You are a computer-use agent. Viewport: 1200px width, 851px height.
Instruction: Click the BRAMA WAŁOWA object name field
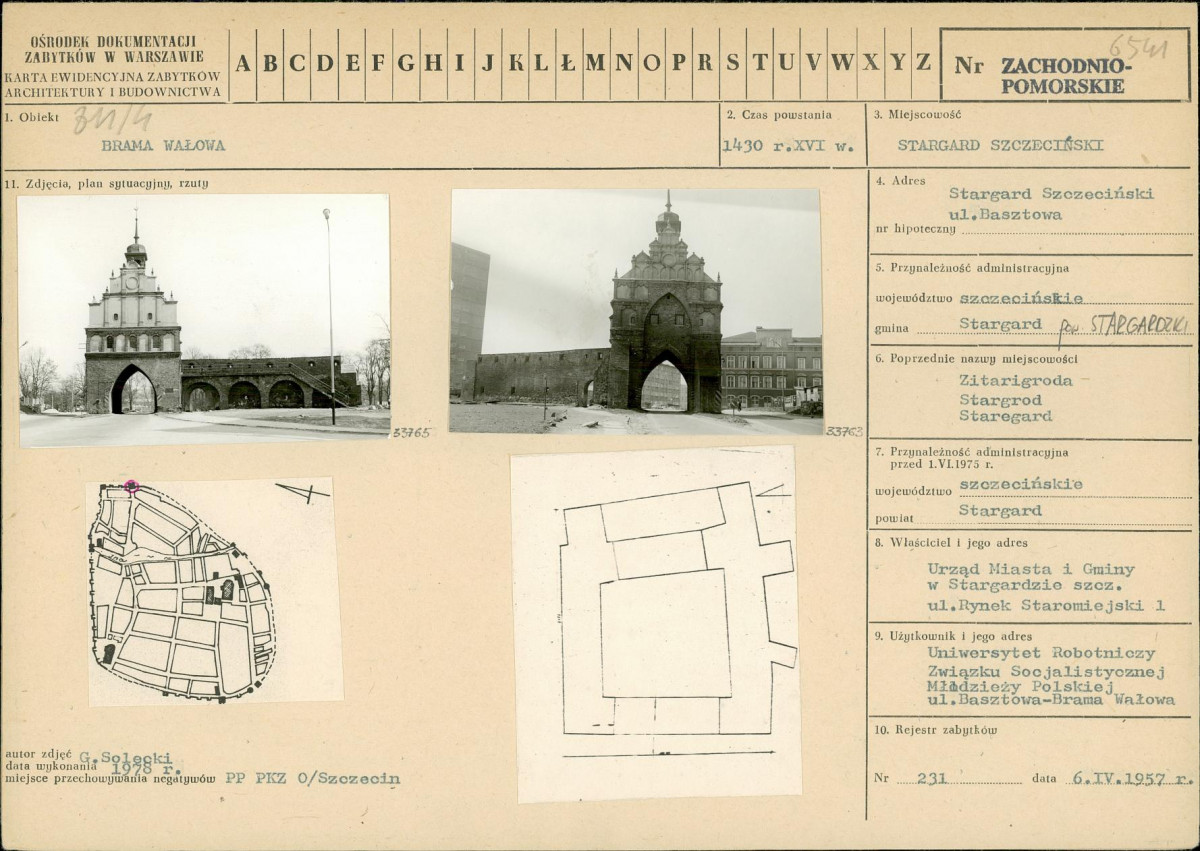point(163,145)
